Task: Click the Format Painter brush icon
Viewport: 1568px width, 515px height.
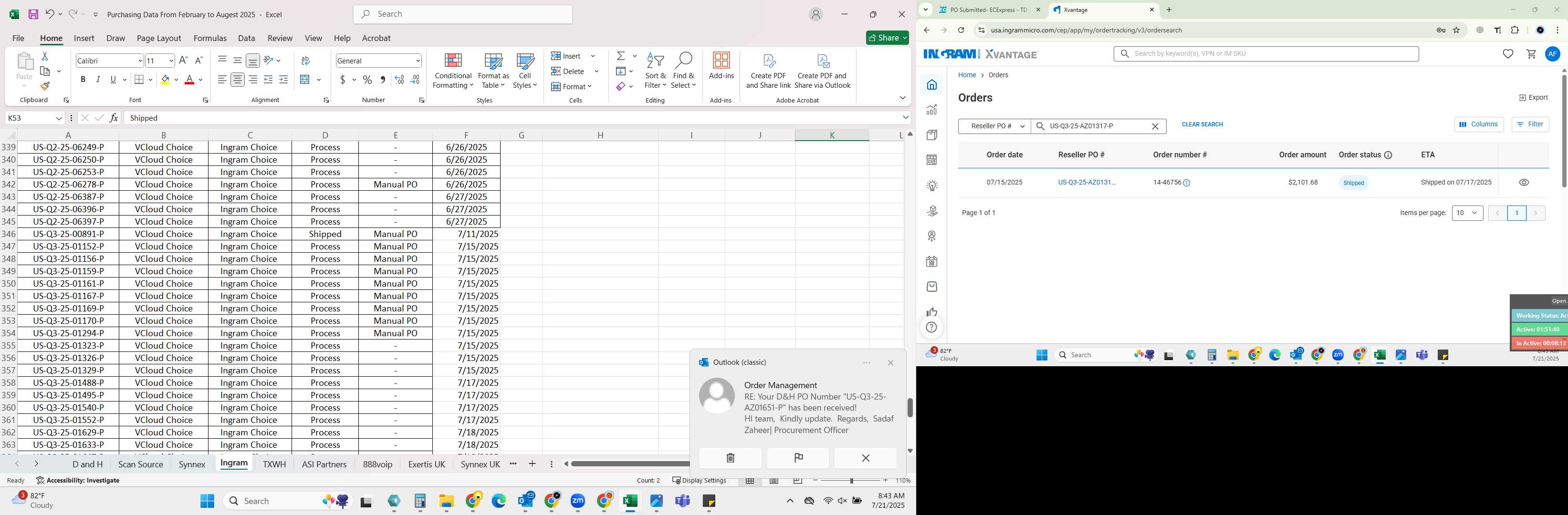Action: [44, 86]
